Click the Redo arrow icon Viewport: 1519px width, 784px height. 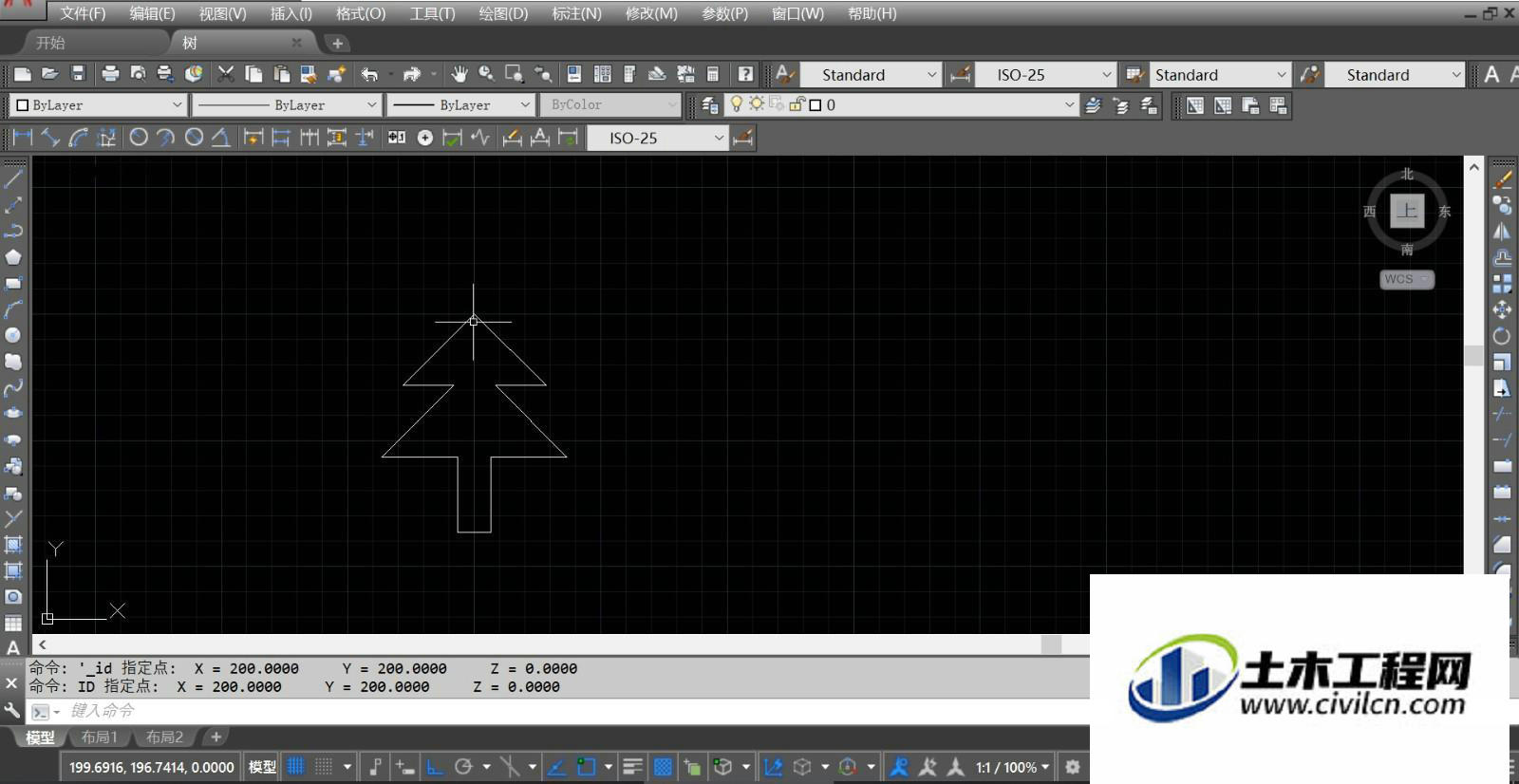click(x=411, y=74)
